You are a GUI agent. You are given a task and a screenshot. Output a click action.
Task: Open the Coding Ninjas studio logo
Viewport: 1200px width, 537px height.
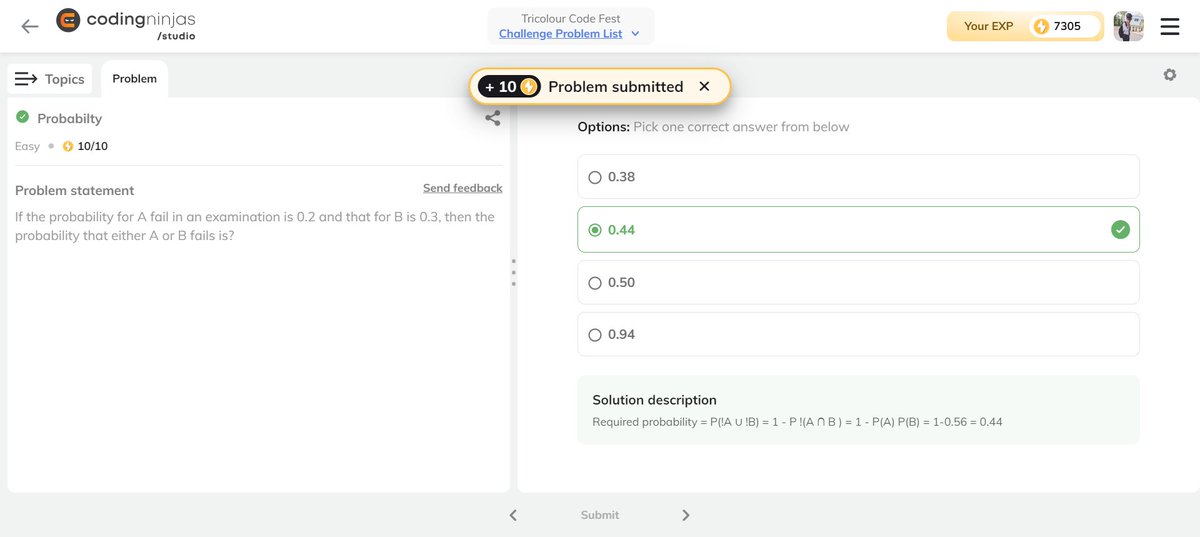click(126, 25)
